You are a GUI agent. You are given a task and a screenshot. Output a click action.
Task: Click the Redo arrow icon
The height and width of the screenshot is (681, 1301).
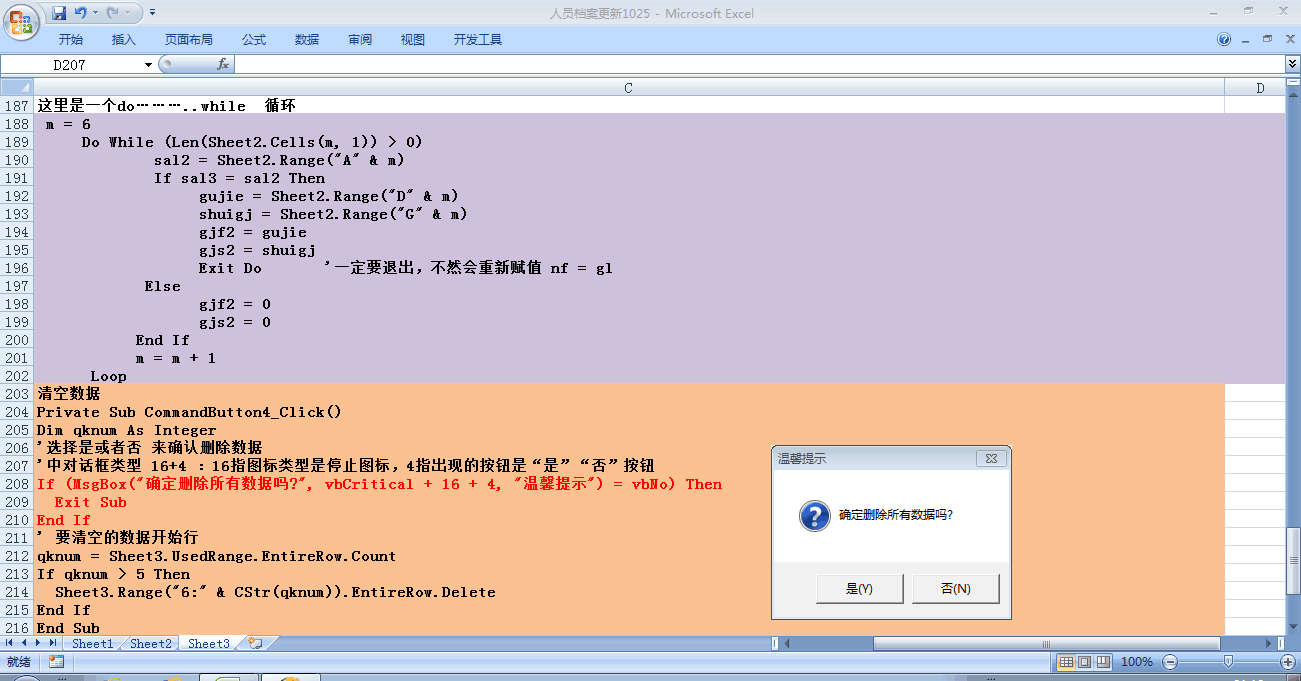(112, 13)
